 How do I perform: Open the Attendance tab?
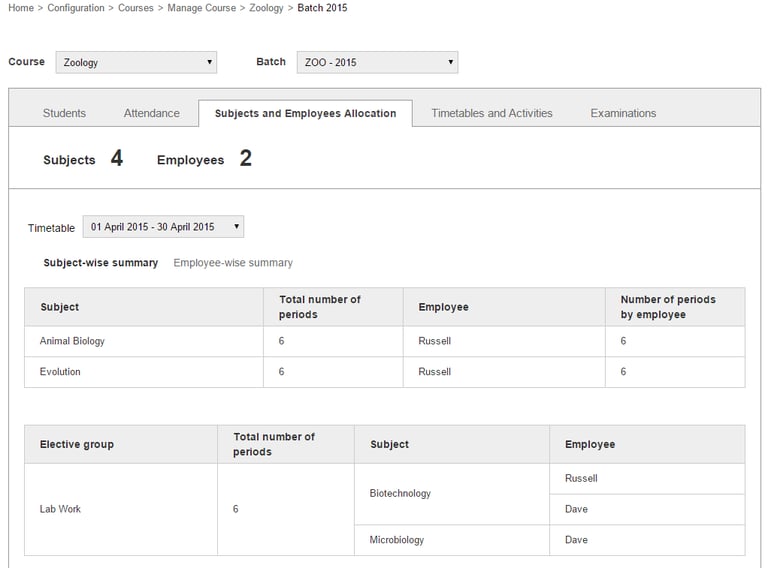coord(152,113)
